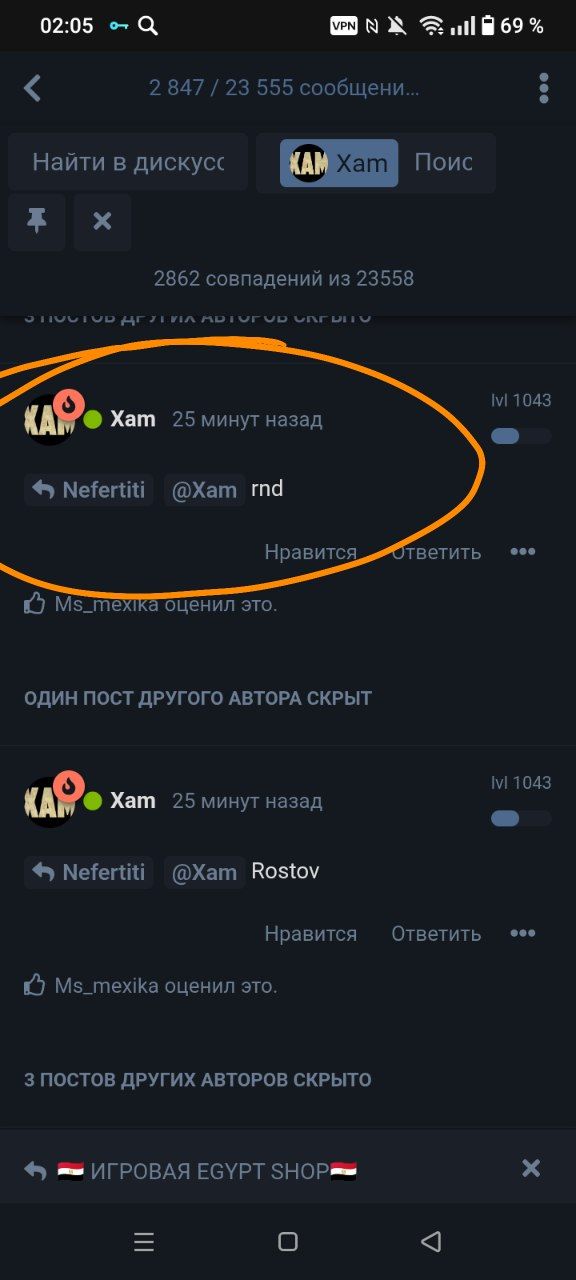Tap @Xam mention in the 'Rostov' post

click(x=204, y=872)
